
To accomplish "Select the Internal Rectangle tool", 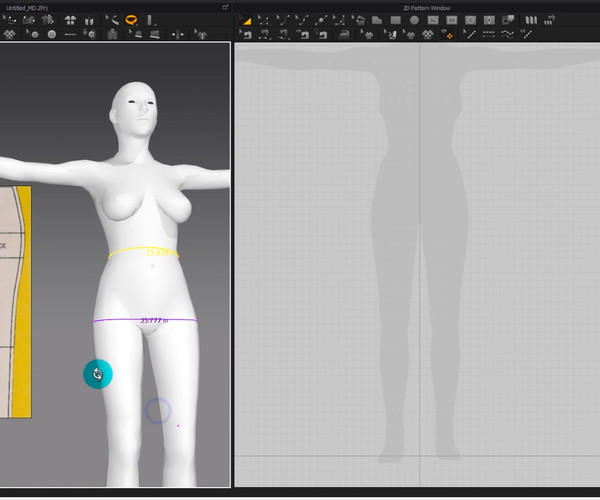I will (452, 20).
